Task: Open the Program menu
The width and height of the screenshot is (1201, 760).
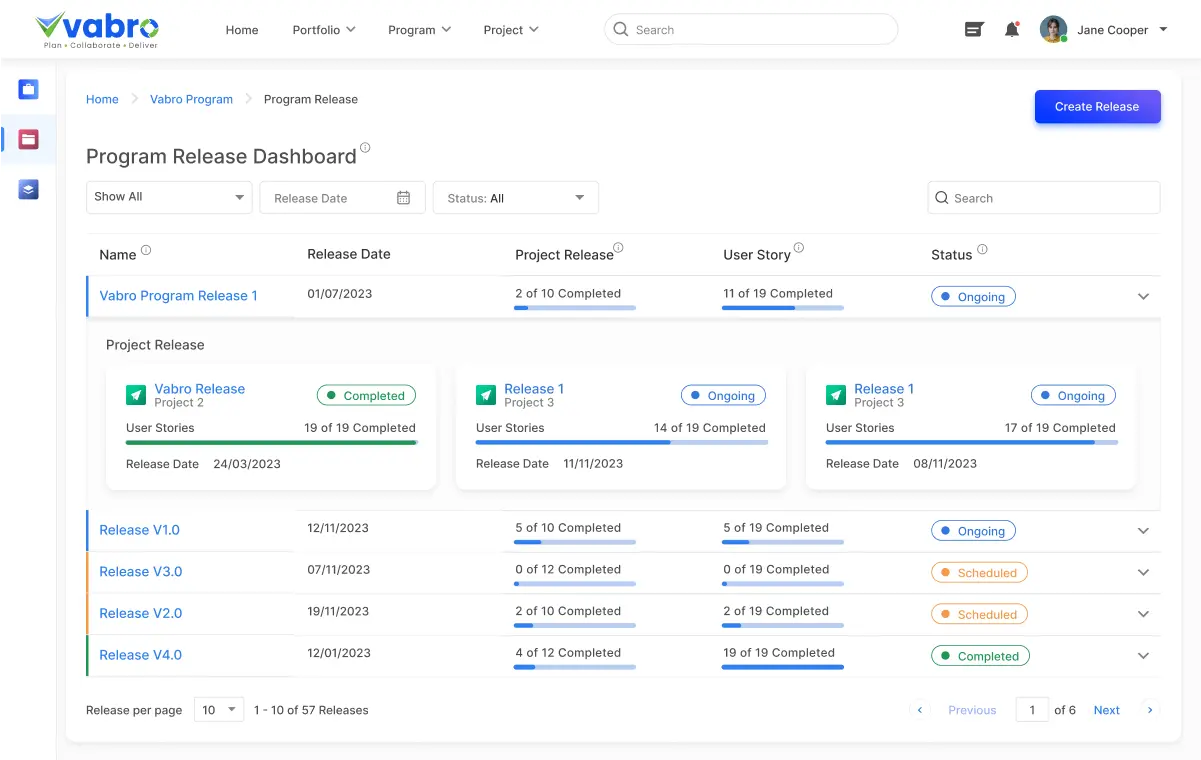Action: [419, 30]
